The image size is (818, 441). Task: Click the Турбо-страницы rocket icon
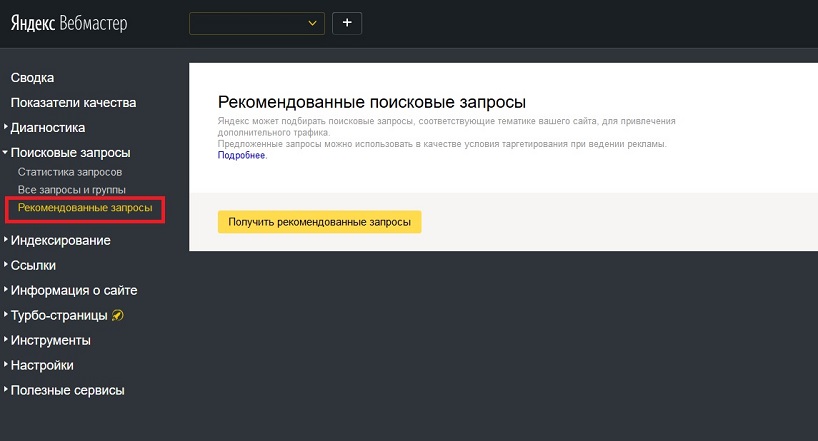point(118,315)
